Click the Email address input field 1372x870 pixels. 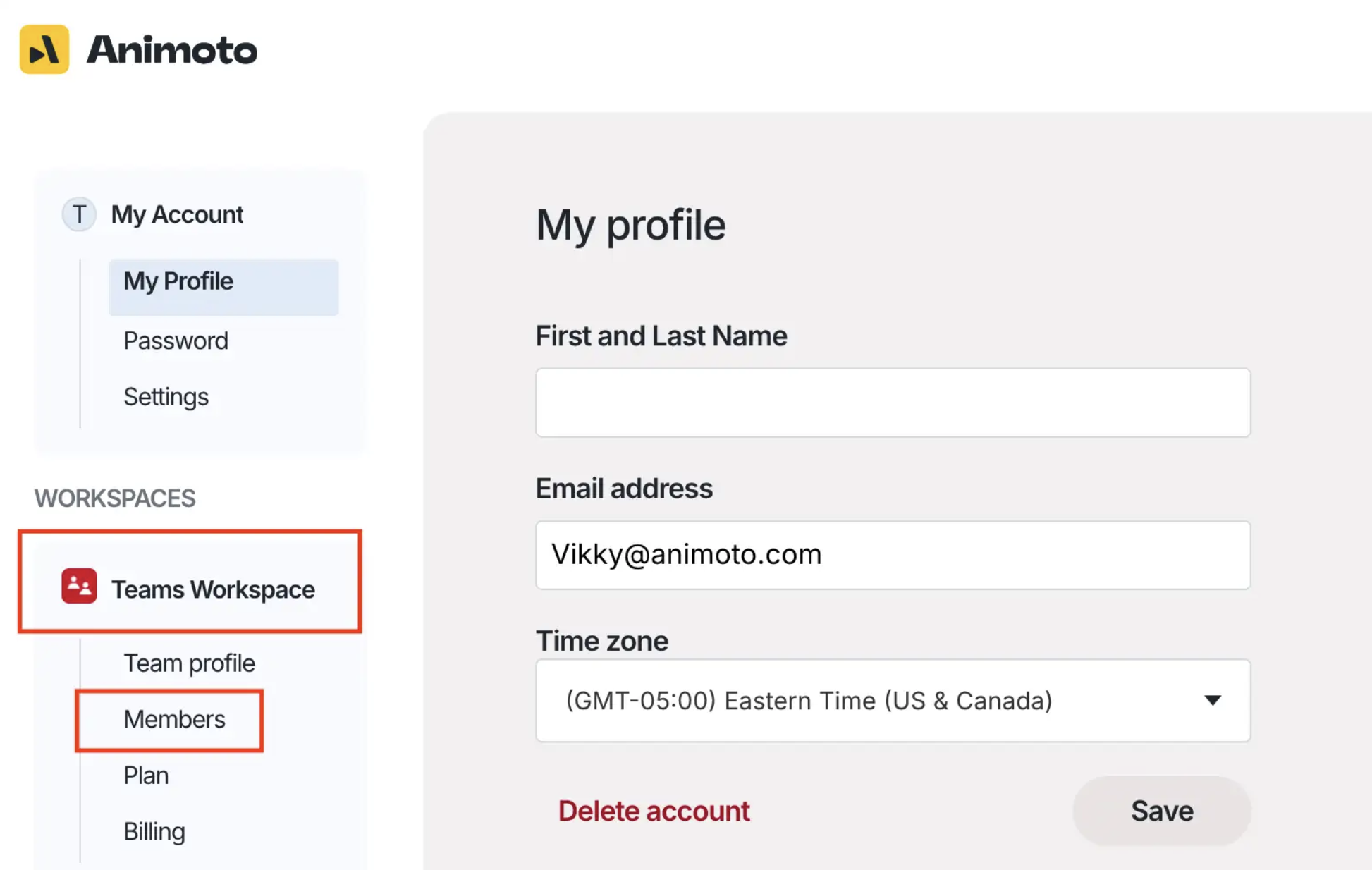[x=893, y=555]
